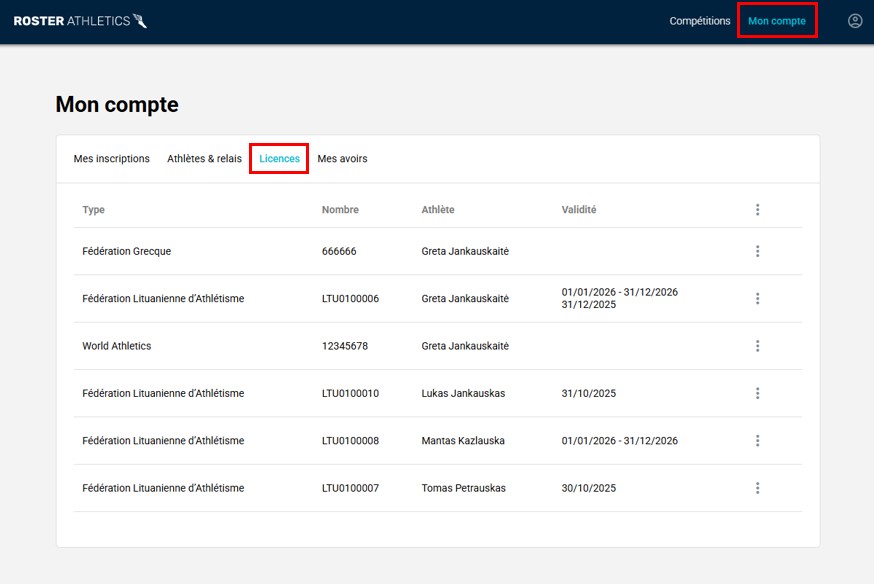
Task: Open options for Mantas Kazlauska licence
Action: [757, 441]
